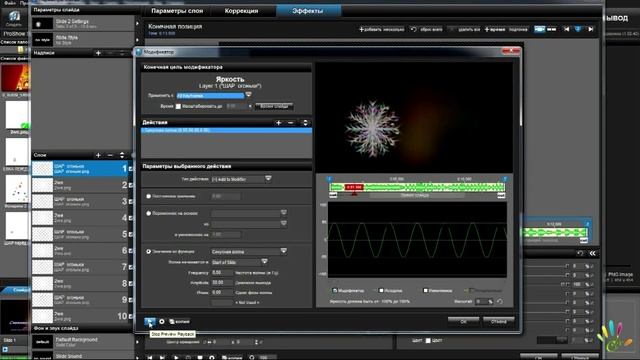Open Тип действия dropdown
Screen dimensions: 640x360
[268, 179]
